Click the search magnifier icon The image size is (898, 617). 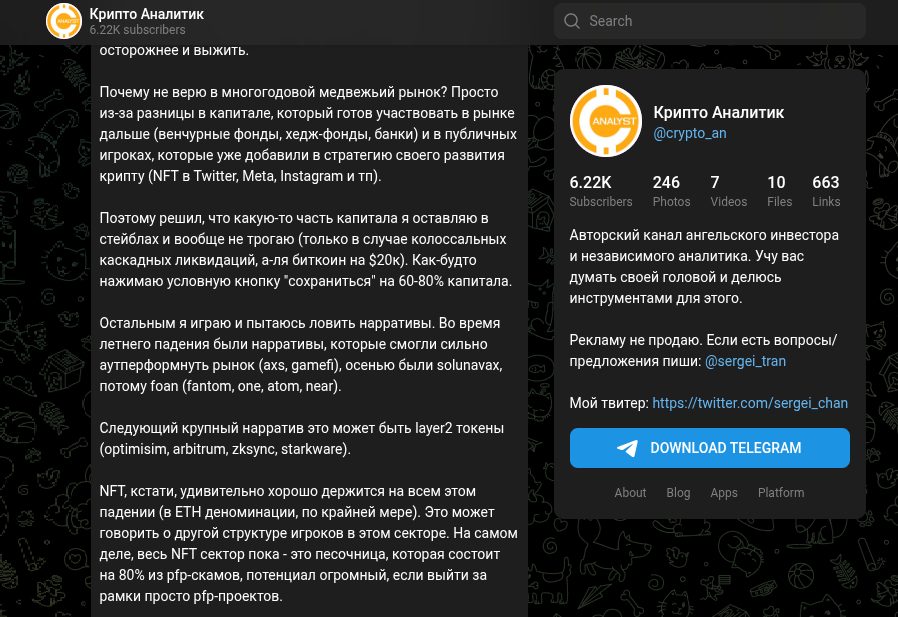click(572, 21)
